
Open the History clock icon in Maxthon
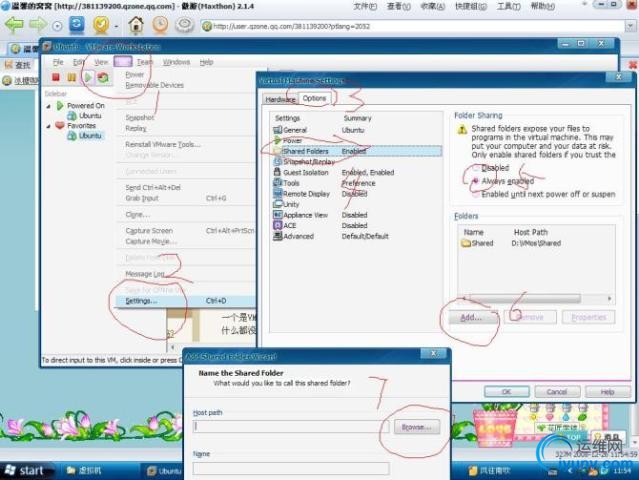pyautogui.click(x=160, y=25)
